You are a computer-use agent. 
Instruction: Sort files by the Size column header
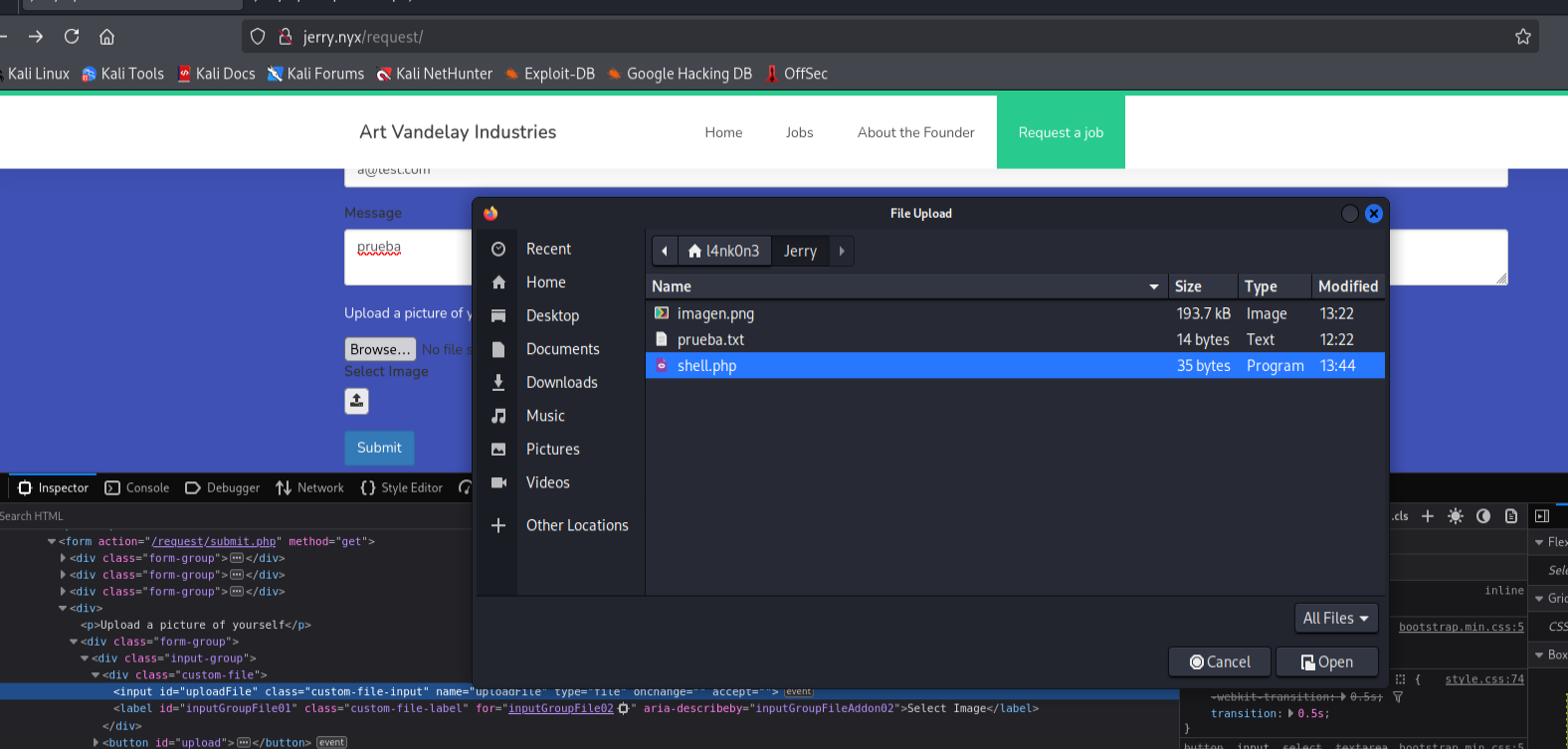point(1188,286)
